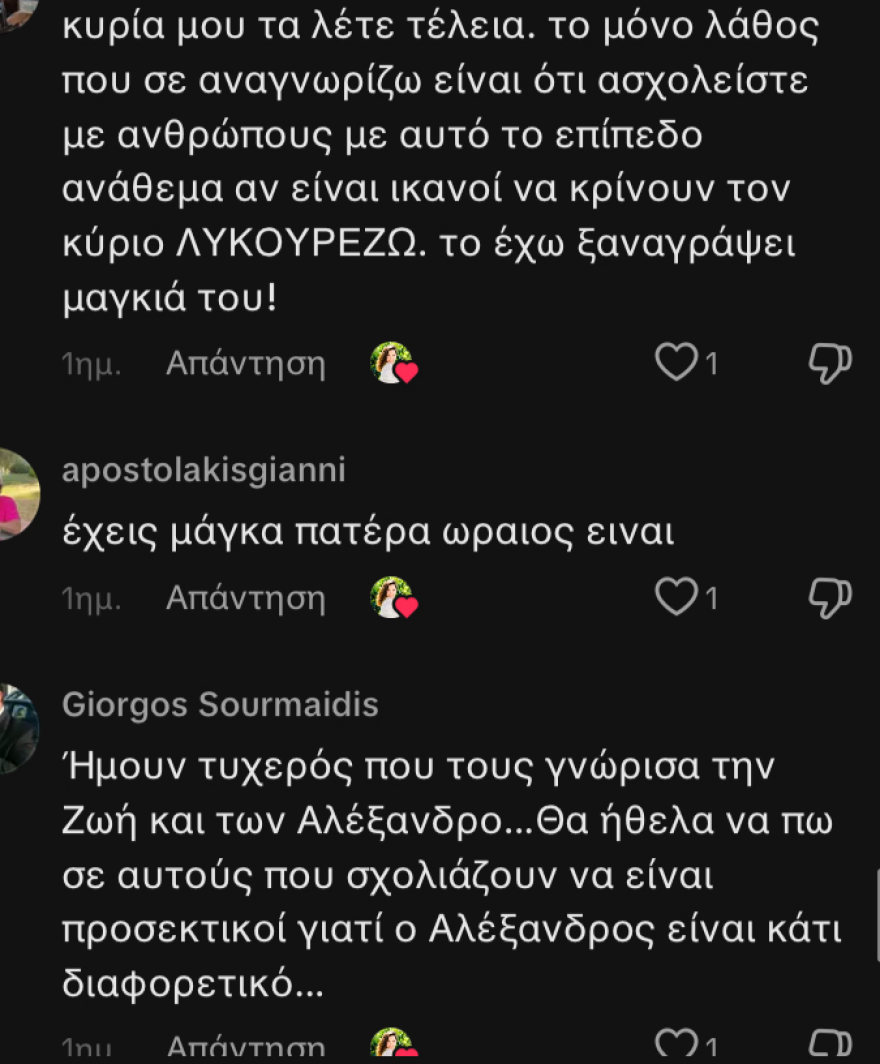
Task: Reply to the first comment using Απάντηση
Action: pyautogui.click(x=245, y=363)
